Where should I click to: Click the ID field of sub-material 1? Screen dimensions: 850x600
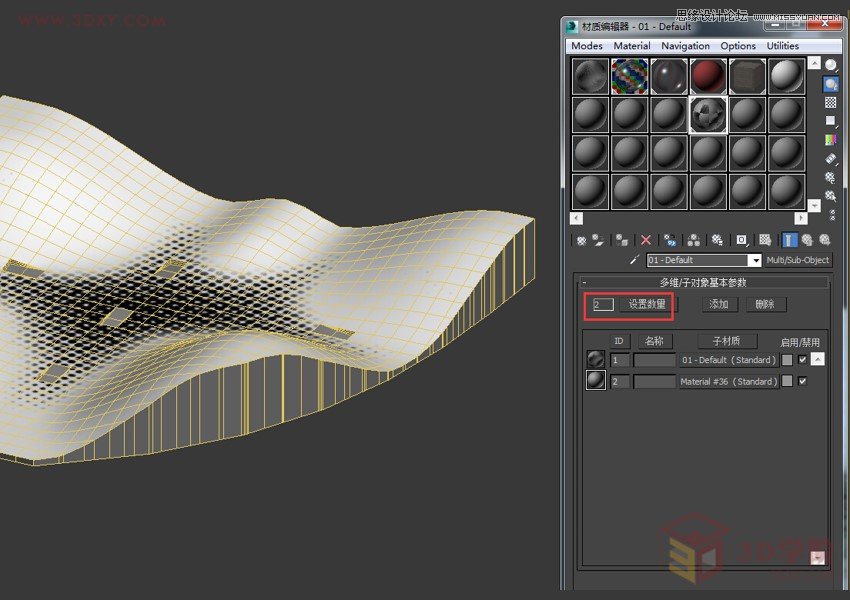[x=620, y=360]
